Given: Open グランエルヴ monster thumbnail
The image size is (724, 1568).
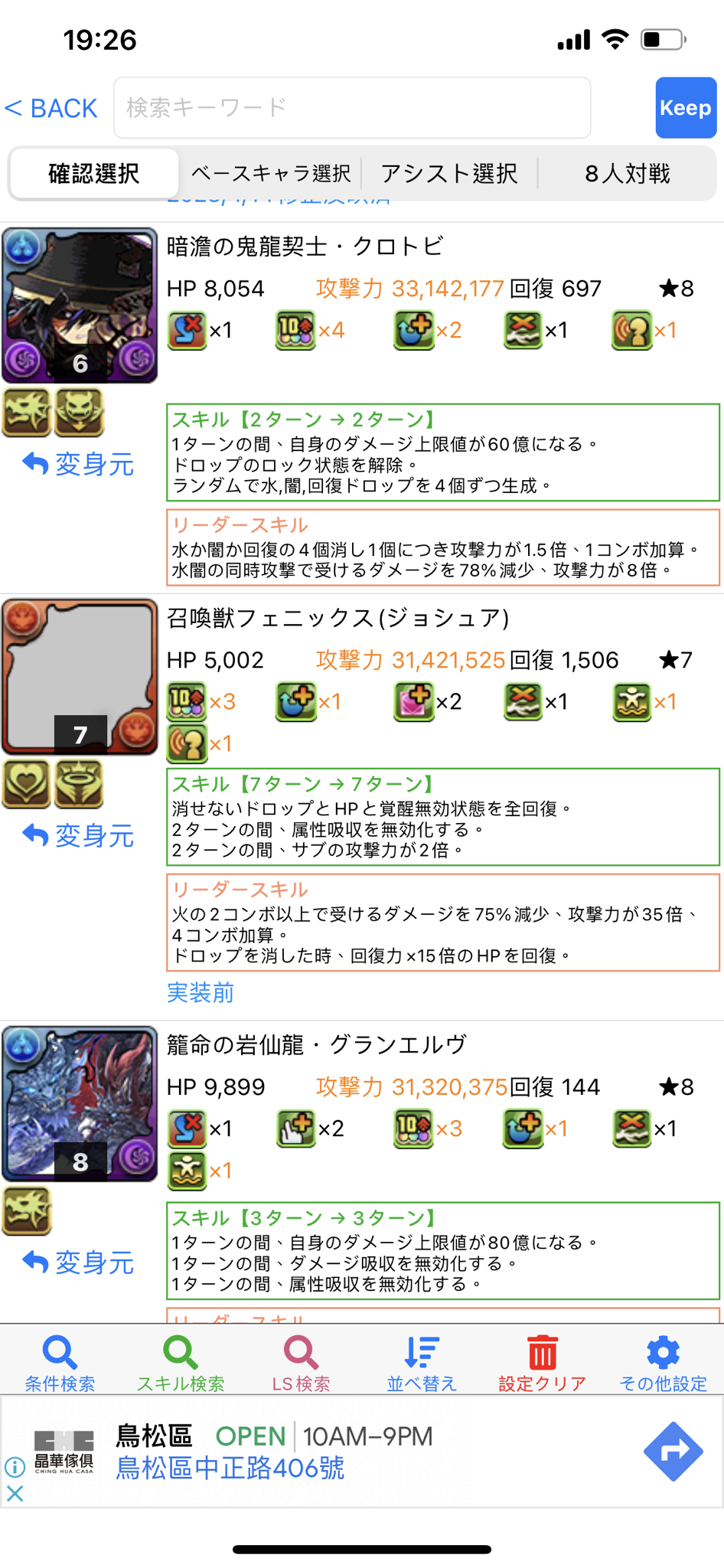Looking at the screenshot, I should (x=80, y=1104).
